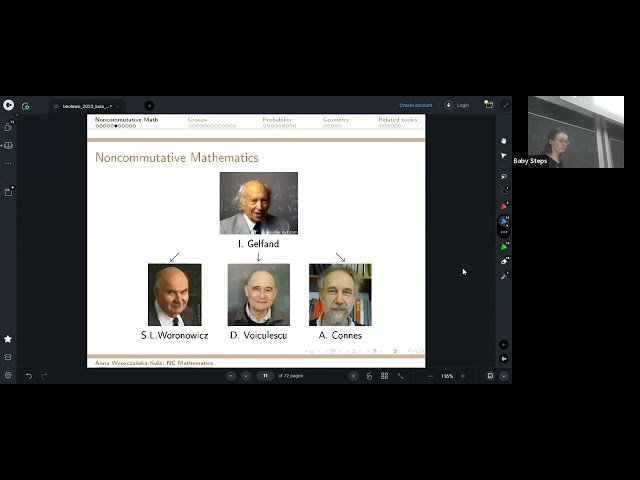The height and width of the screenshot is (480, 640).
Task: Click the favorites star icon
Action: (x=8, y=339)
